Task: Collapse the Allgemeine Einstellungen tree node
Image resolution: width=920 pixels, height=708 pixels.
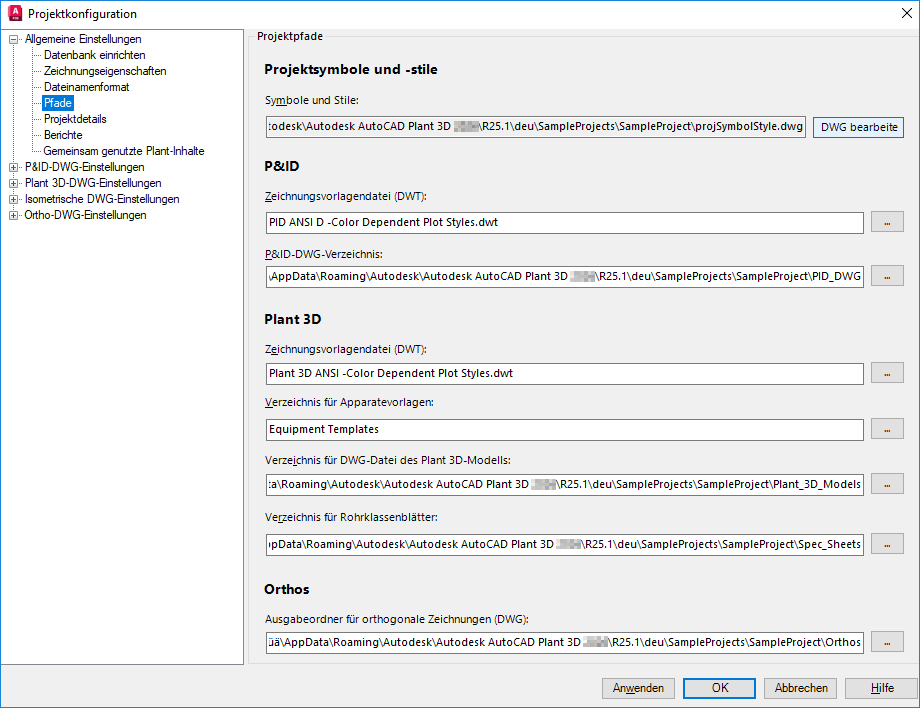Action: (x=14, y=39)
